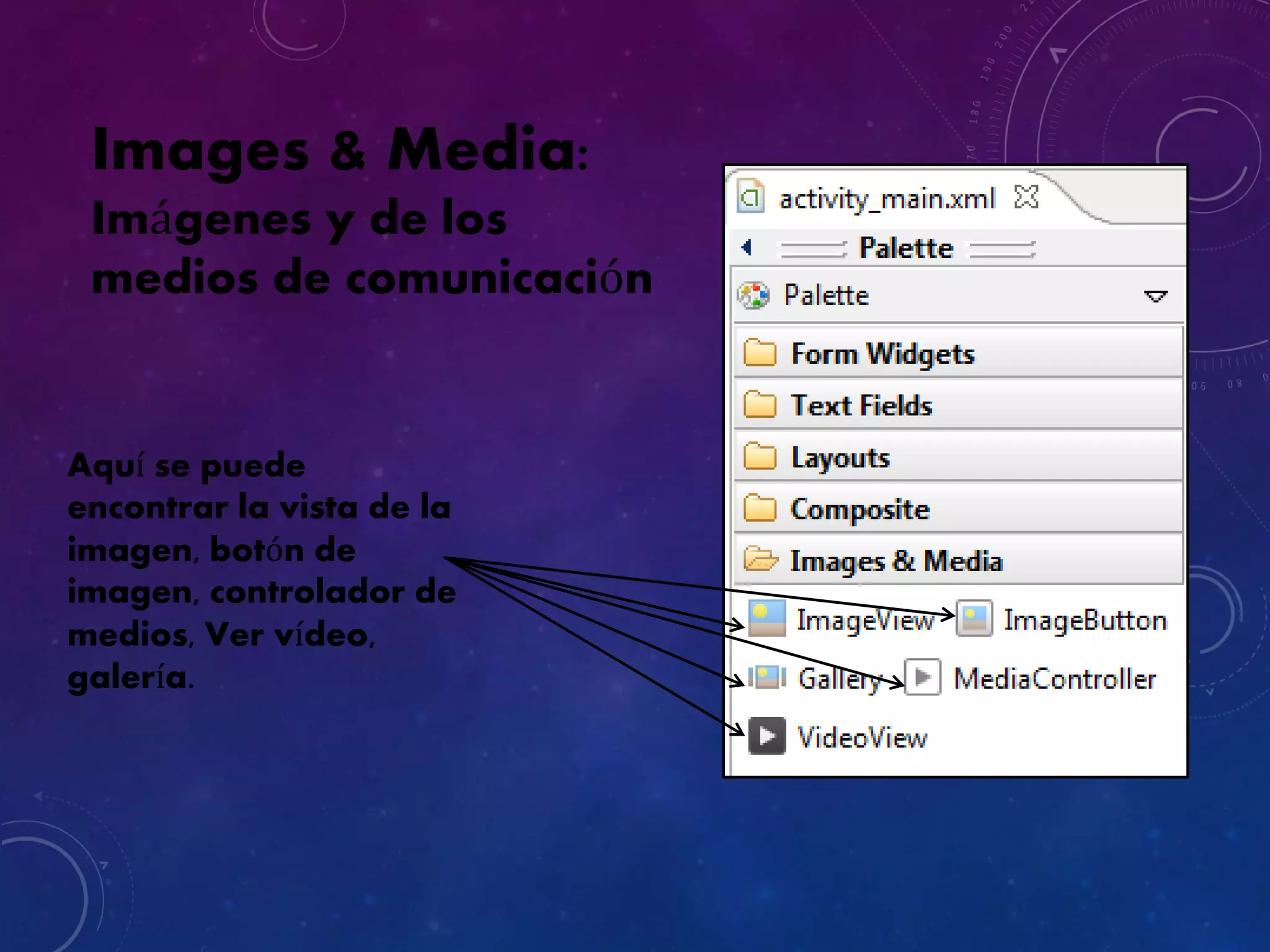Click the Form Widgets folder icon
Image resolution: width=1270 pixels, height=952 pixels.
pyautogui.click(x=760, y=353)
